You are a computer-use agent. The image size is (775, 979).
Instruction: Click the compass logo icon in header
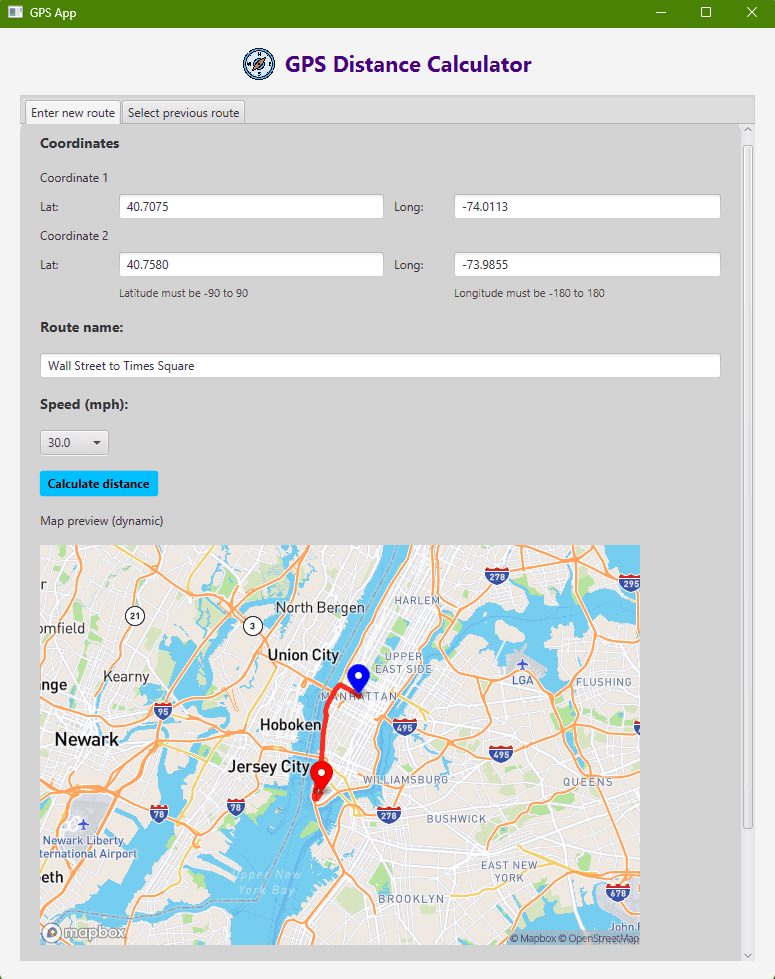(x=259, y=65)
